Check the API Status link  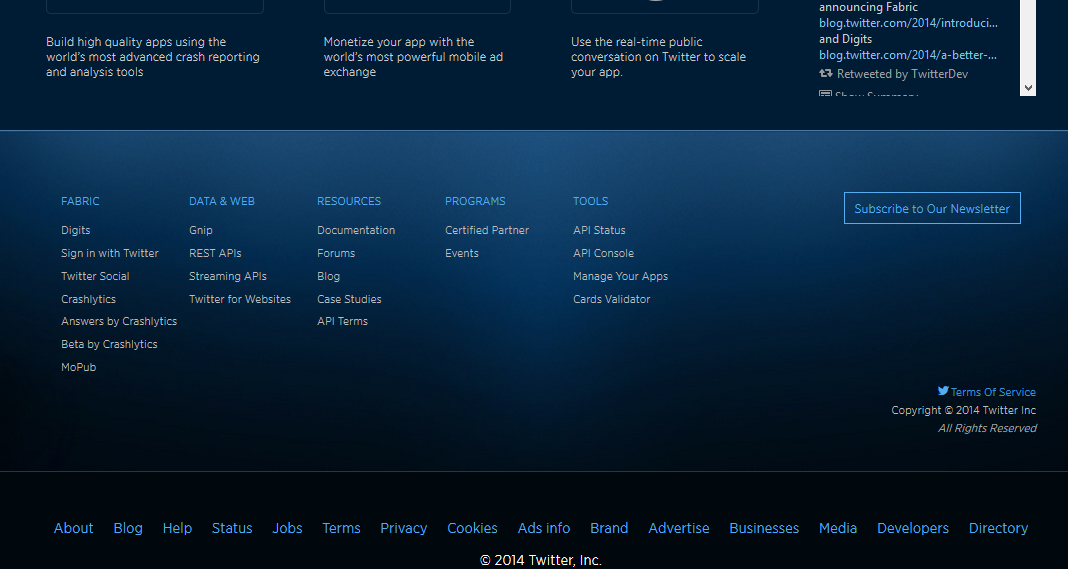point(599,230)
